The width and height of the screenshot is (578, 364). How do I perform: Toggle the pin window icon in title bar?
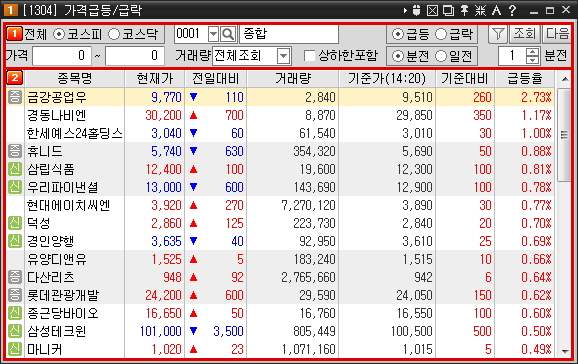464,10
